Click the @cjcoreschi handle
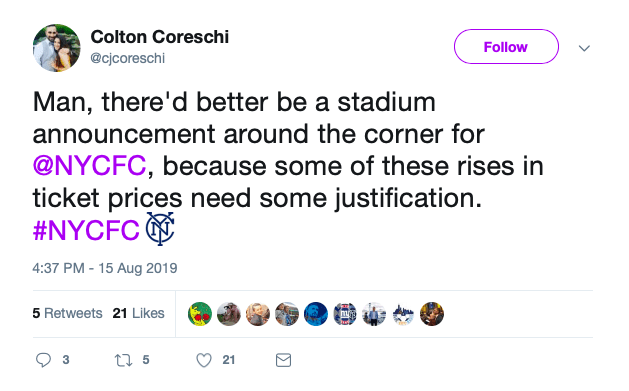The image size is (629, 391). point(128,58)
